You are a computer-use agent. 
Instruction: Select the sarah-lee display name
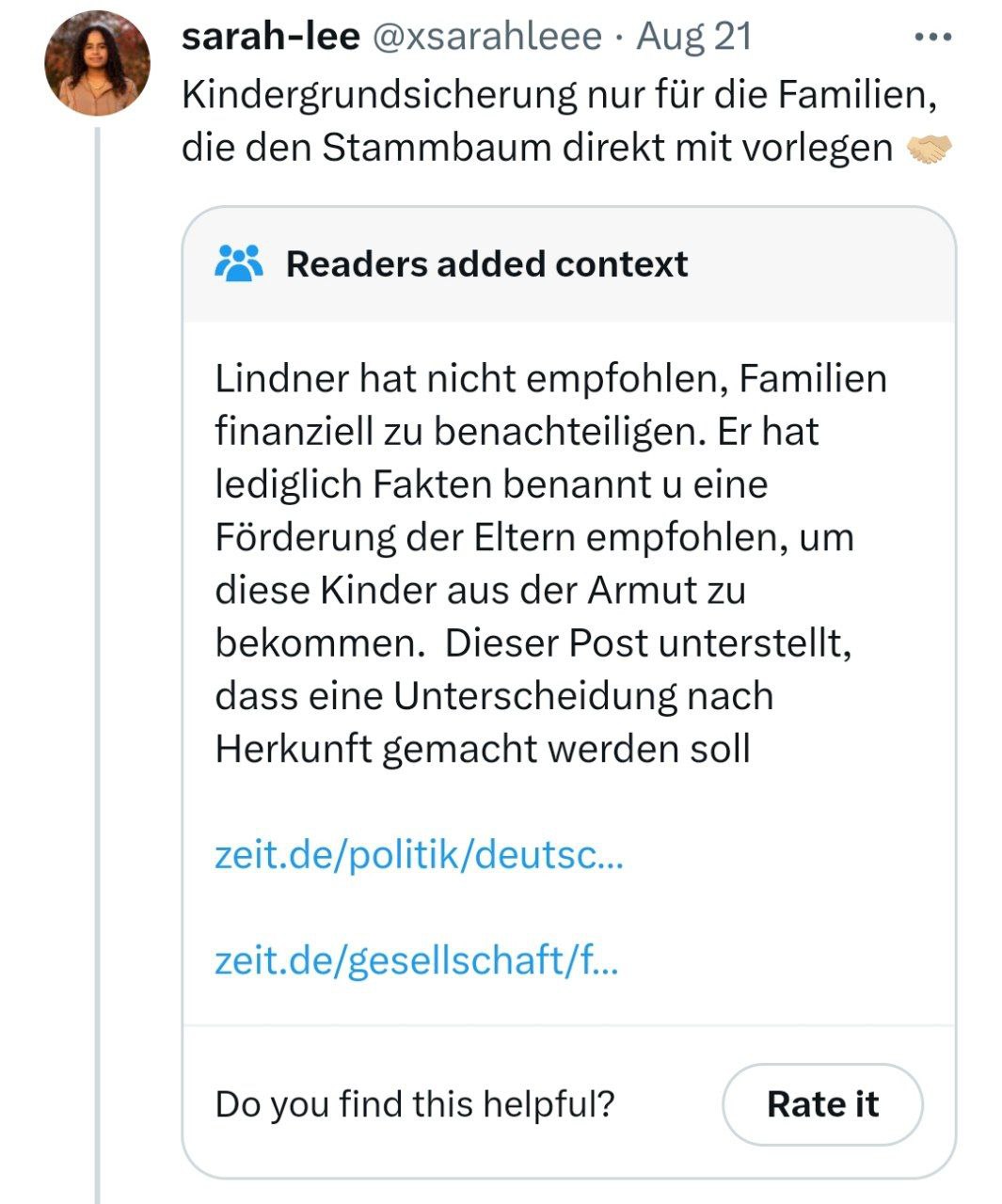tap(271, 37)
